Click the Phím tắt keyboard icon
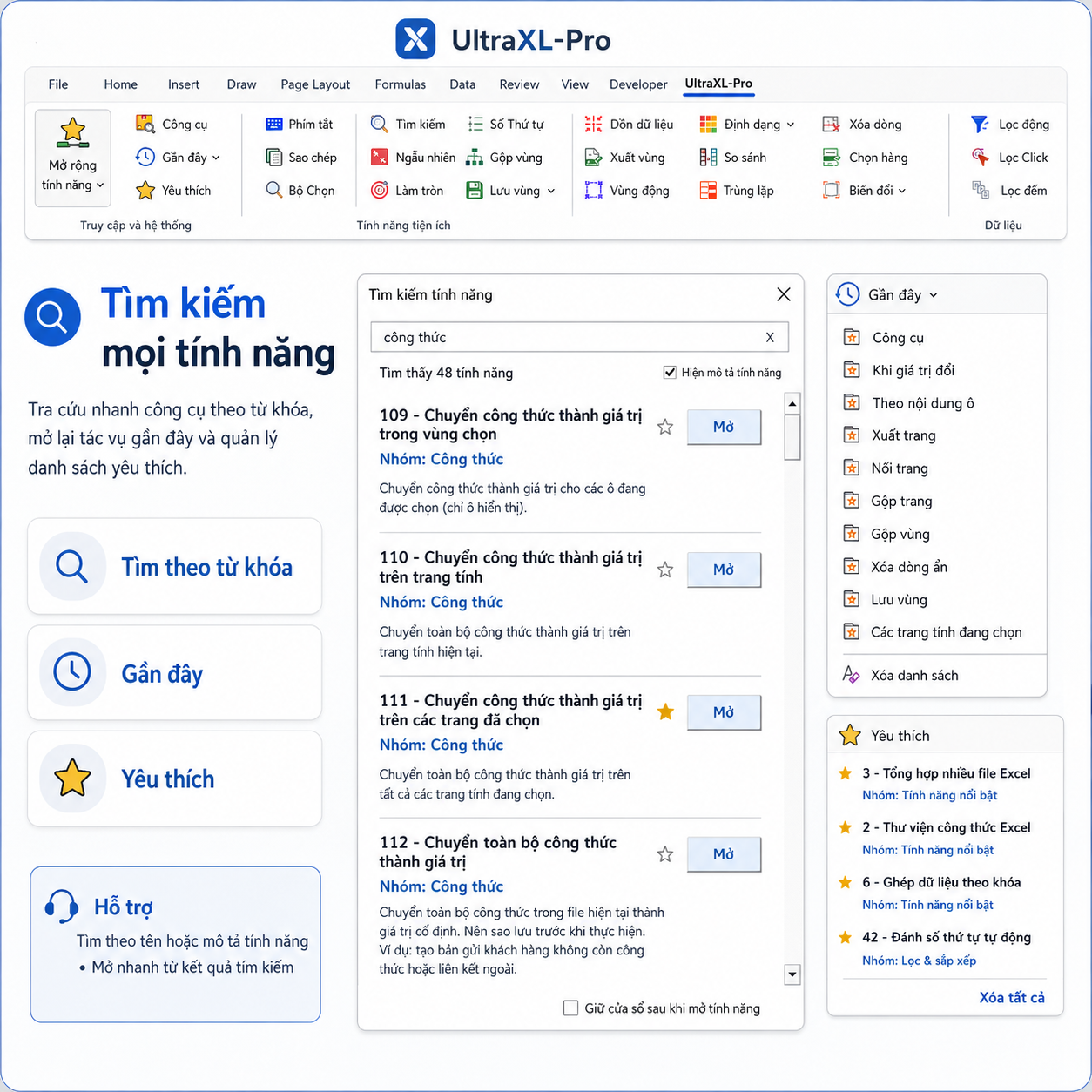 point(274,124)
